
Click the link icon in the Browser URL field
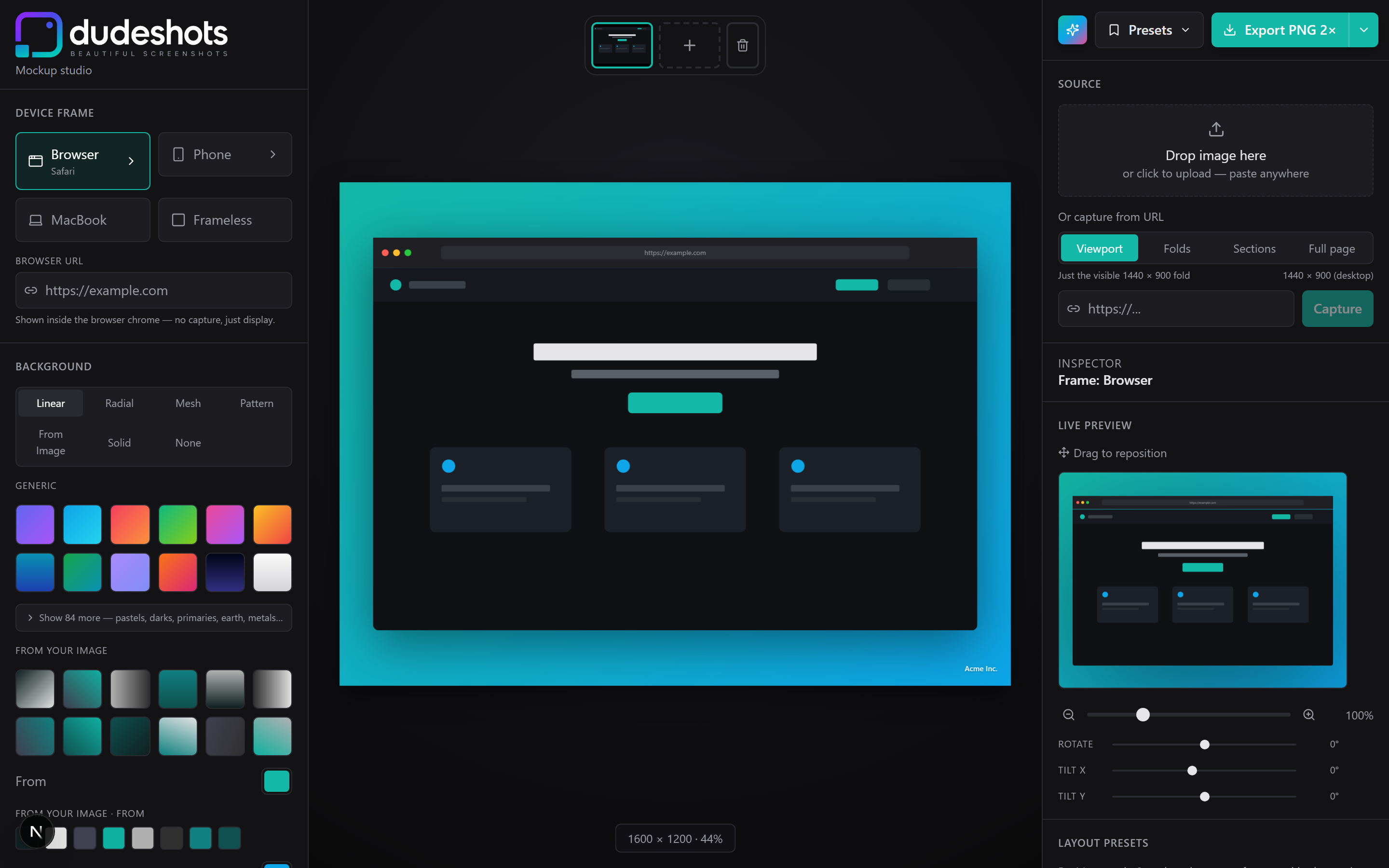[31, 290]
